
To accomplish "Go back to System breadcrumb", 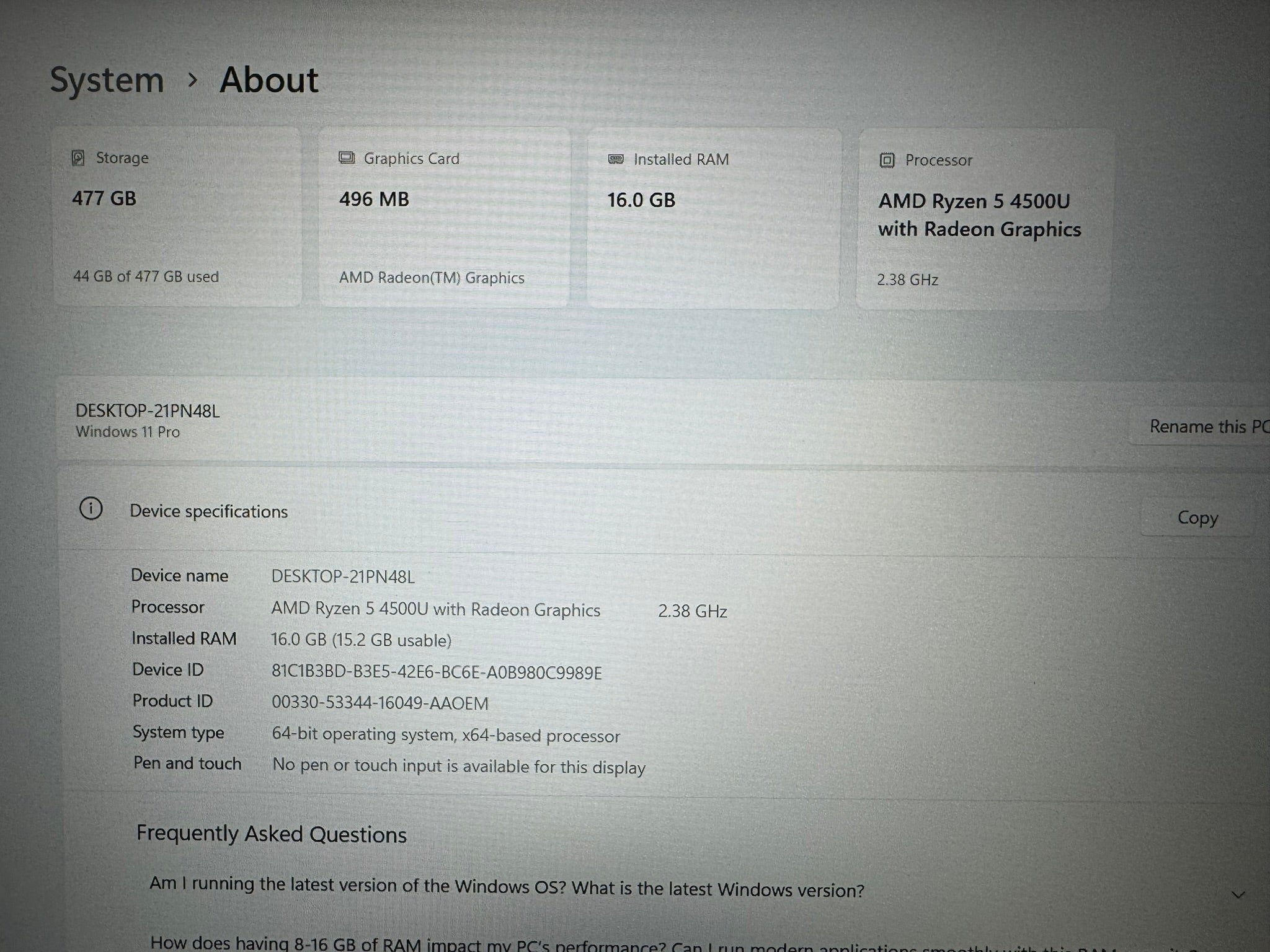I will pyautogui.click(x=107, y=80).
